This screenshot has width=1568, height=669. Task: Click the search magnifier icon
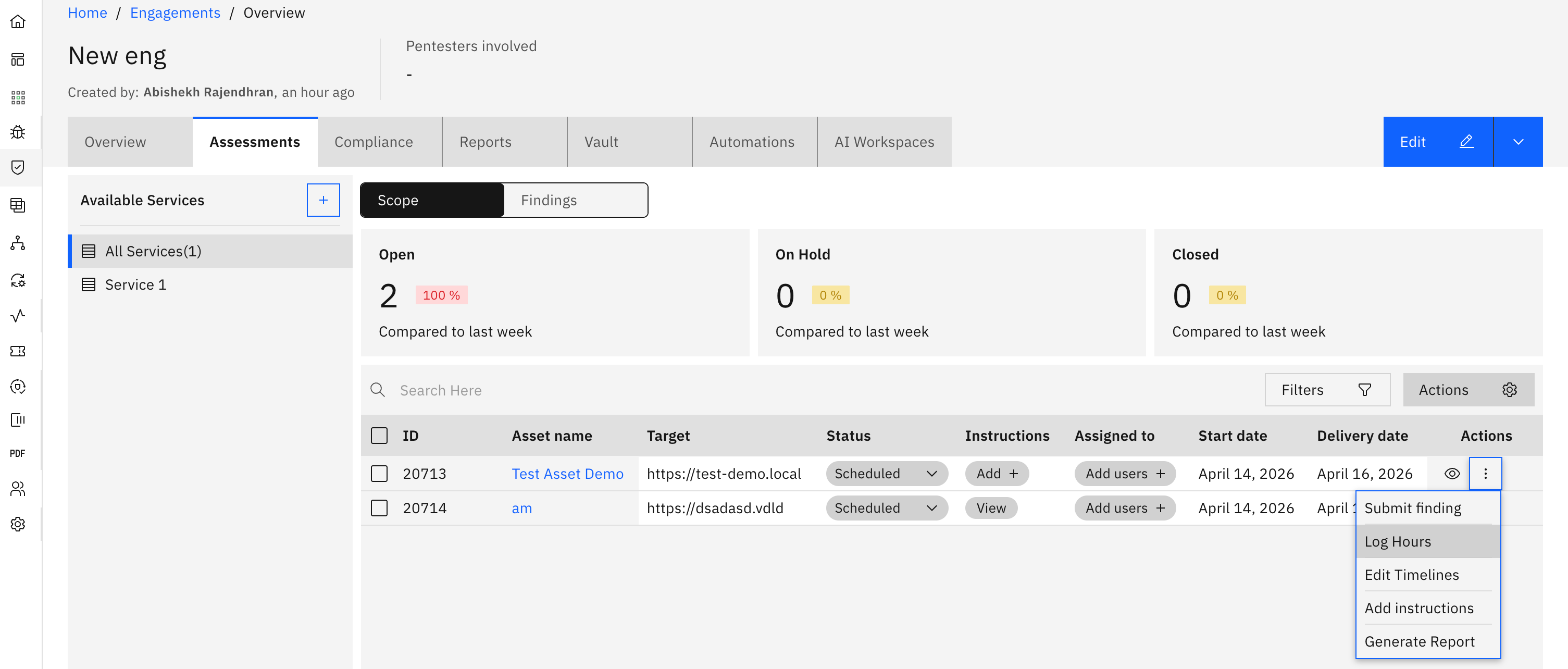377,390
